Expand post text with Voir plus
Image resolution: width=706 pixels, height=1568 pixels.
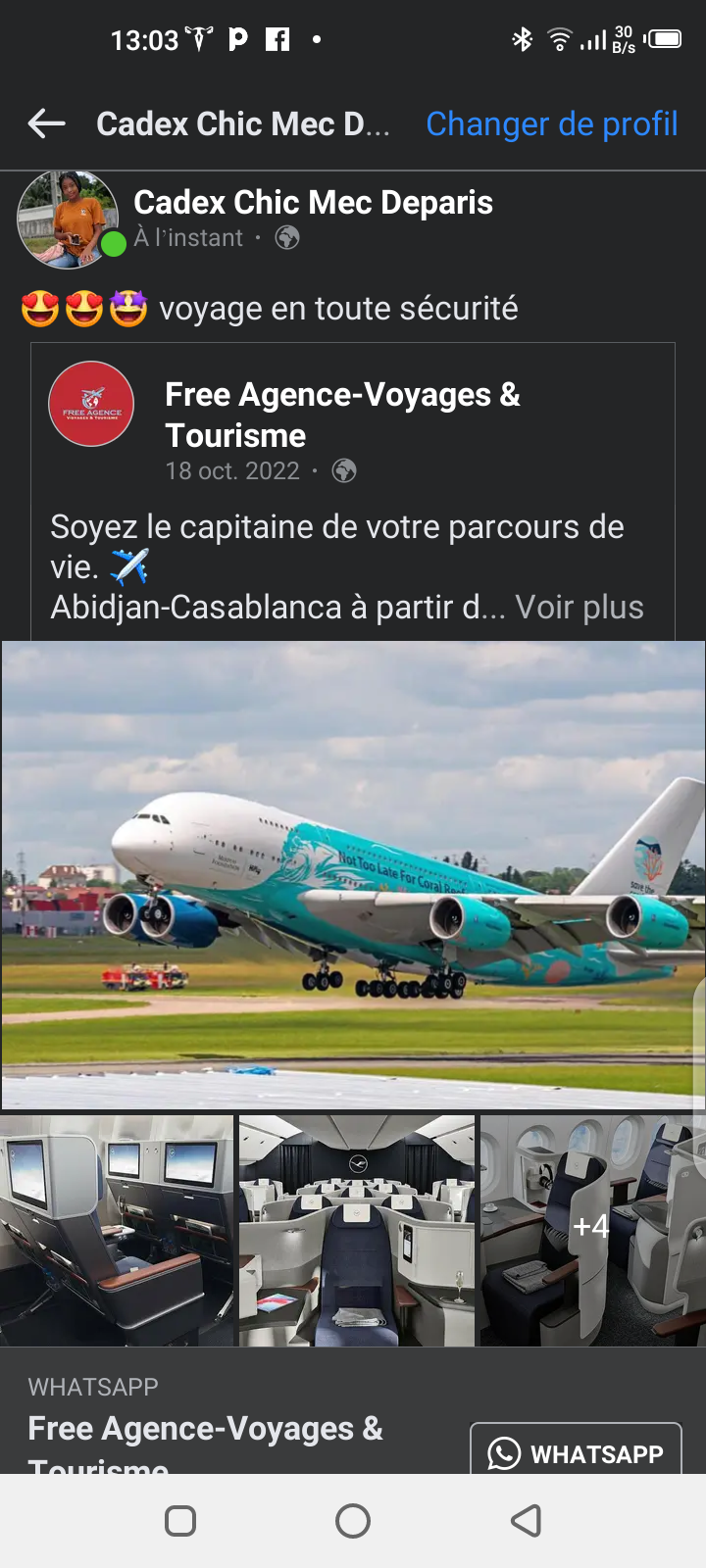click(580, 607)
